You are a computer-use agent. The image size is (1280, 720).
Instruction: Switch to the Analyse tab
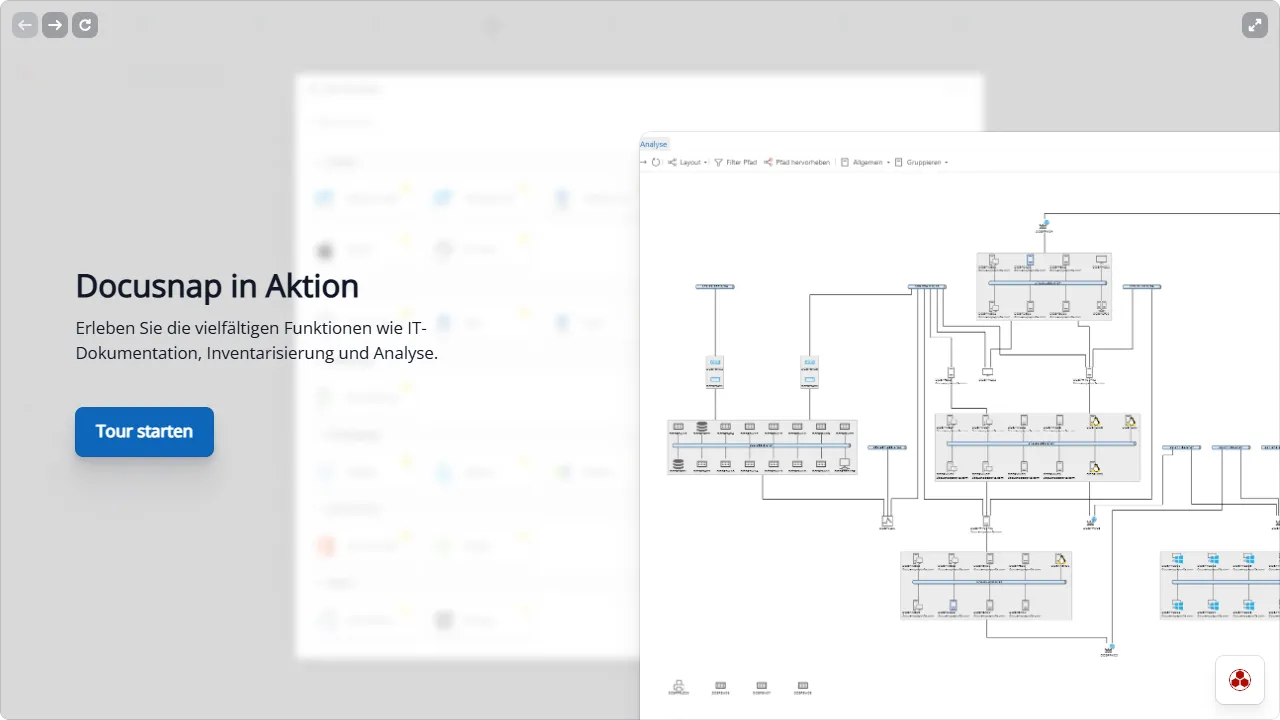click(x=654, y=144)
